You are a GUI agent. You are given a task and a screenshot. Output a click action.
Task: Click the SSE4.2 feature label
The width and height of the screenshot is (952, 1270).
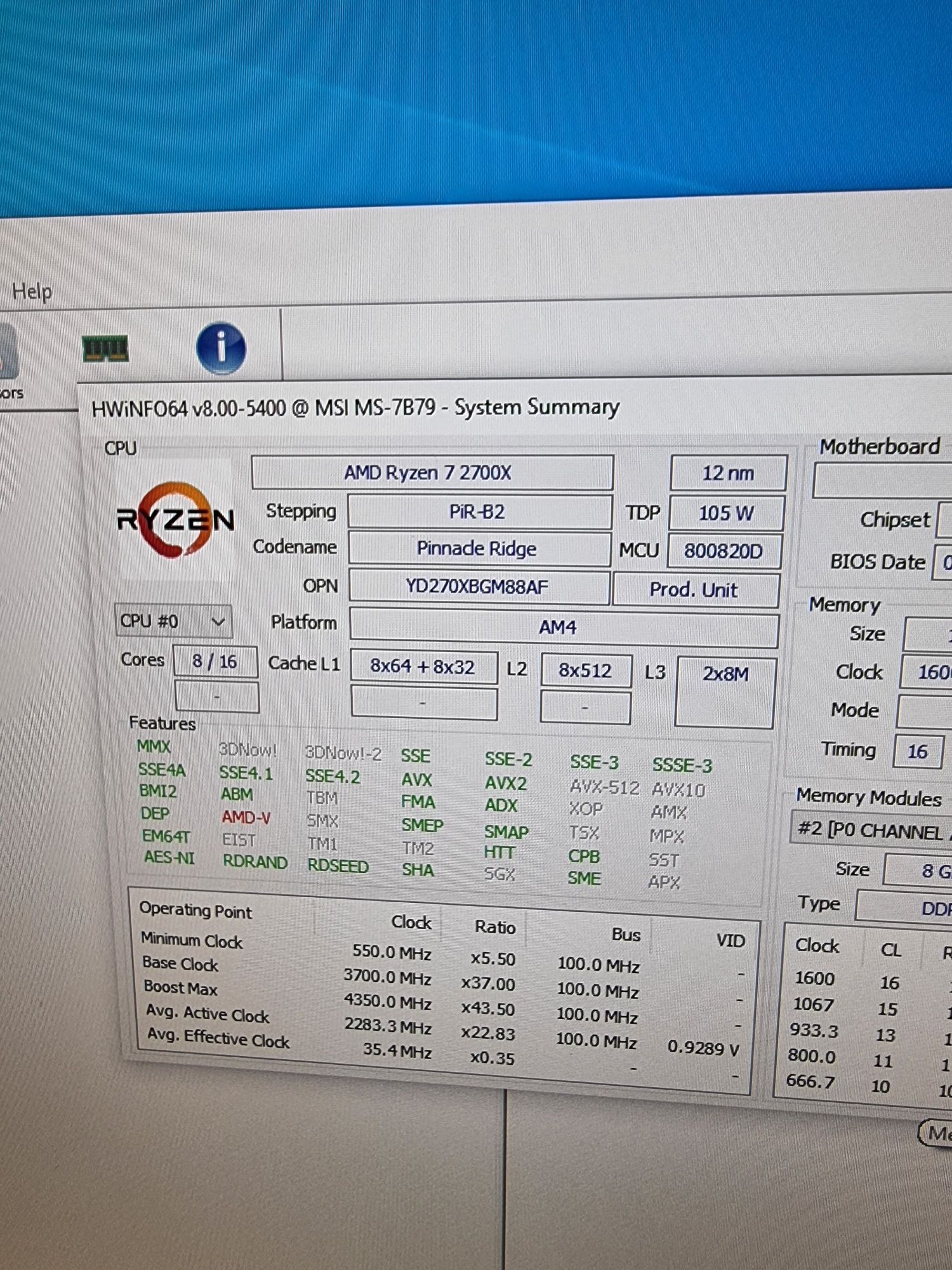(x=333, y=776)
